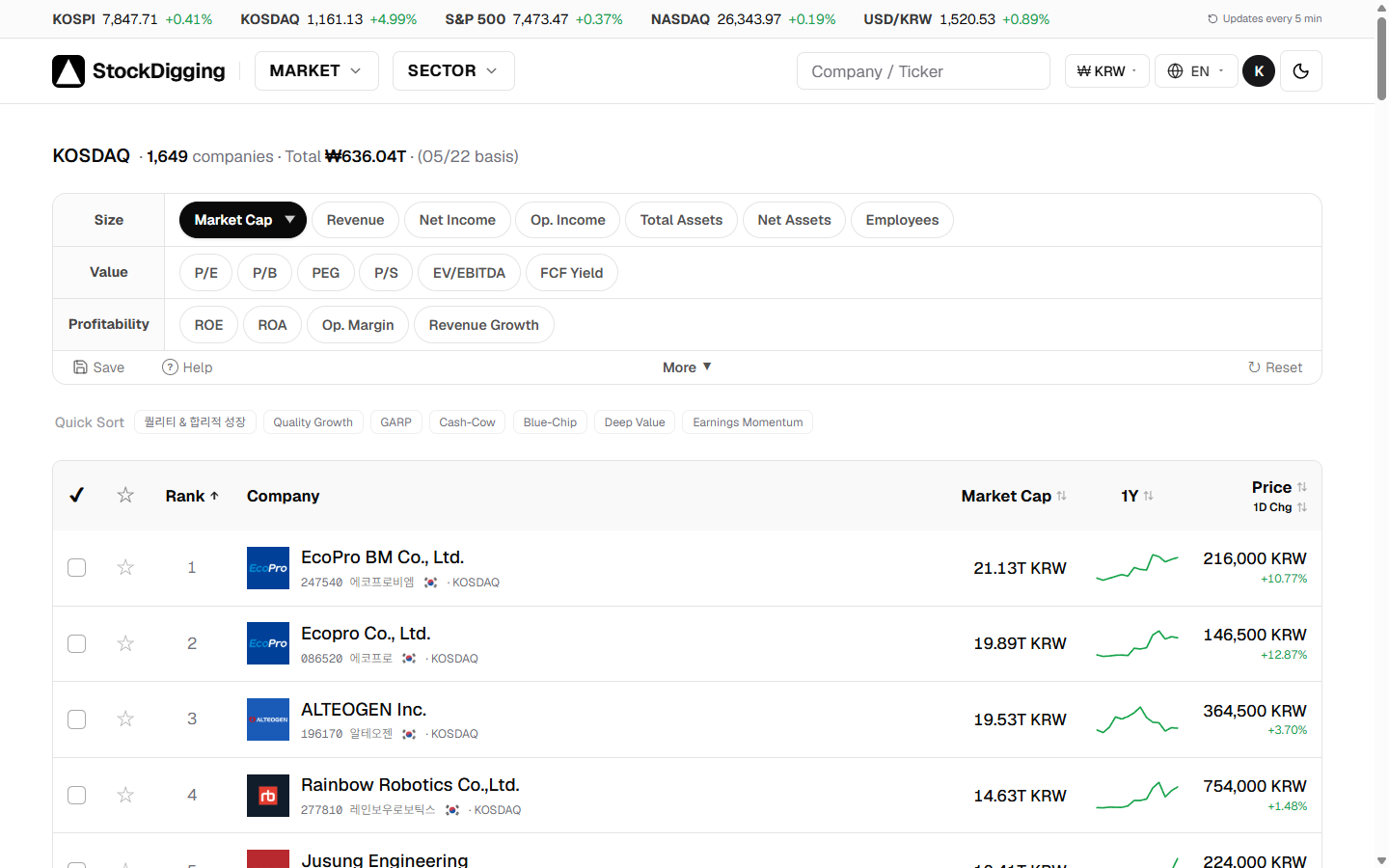The image size is (1389, 868).
Task: Select Cash-Cow quick sort
Action: point(467,422)
